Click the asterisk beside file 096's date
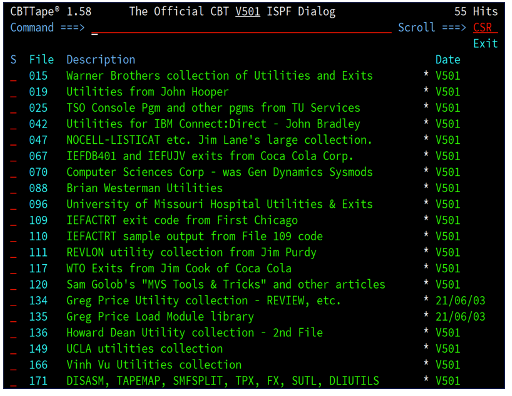Viewport: 512px width, 396px height. pos(426,202)
